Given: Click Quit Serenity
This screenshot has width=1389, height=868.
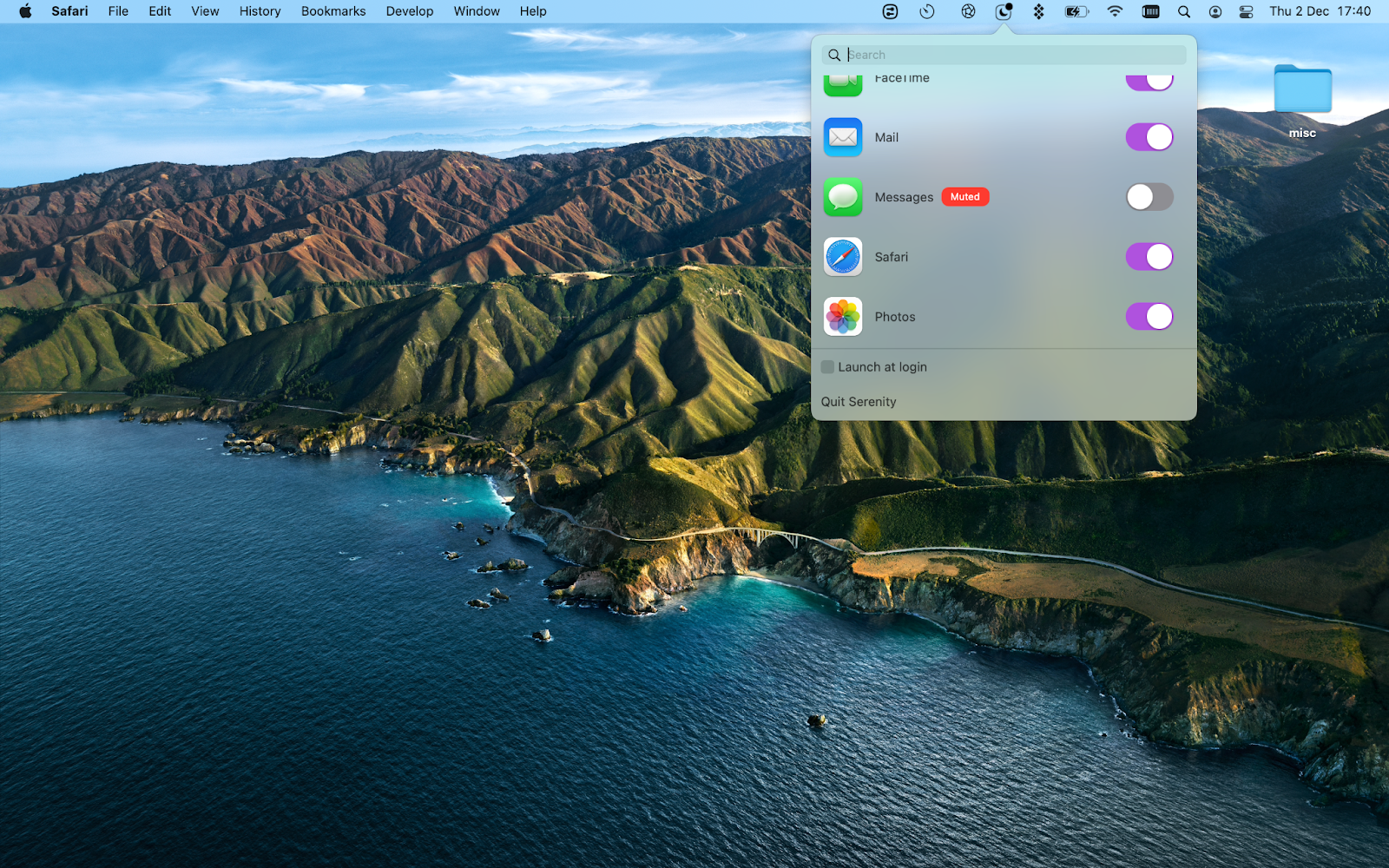Looking at the screenshot, I should pos(859,402).
